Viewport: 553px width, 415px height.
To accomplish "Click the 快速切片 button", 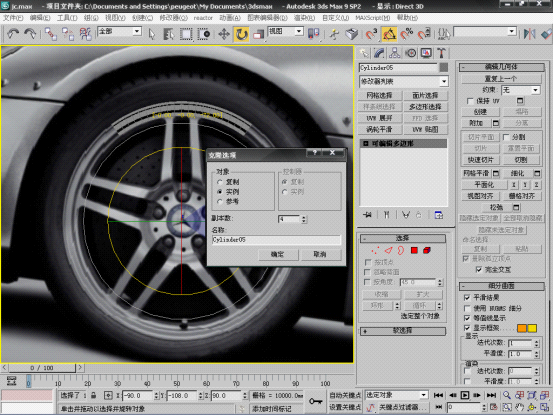I will (480, 160).
